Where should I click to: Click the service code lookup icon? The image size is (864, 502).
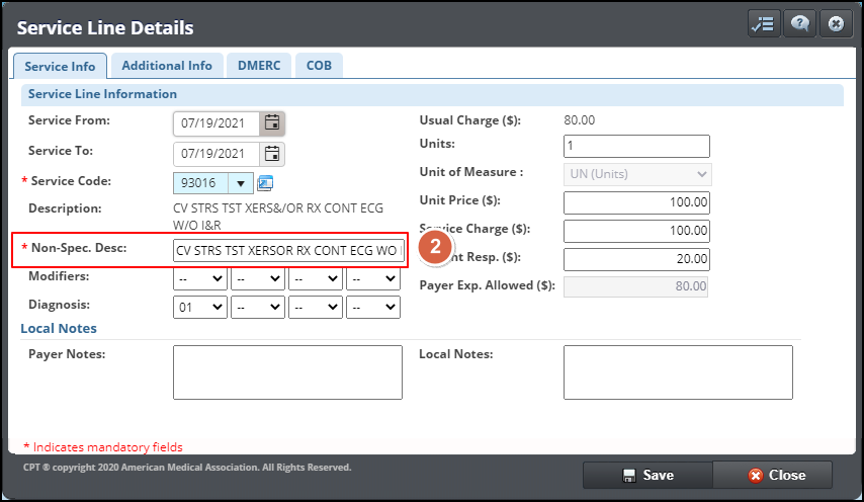[265, 183]
